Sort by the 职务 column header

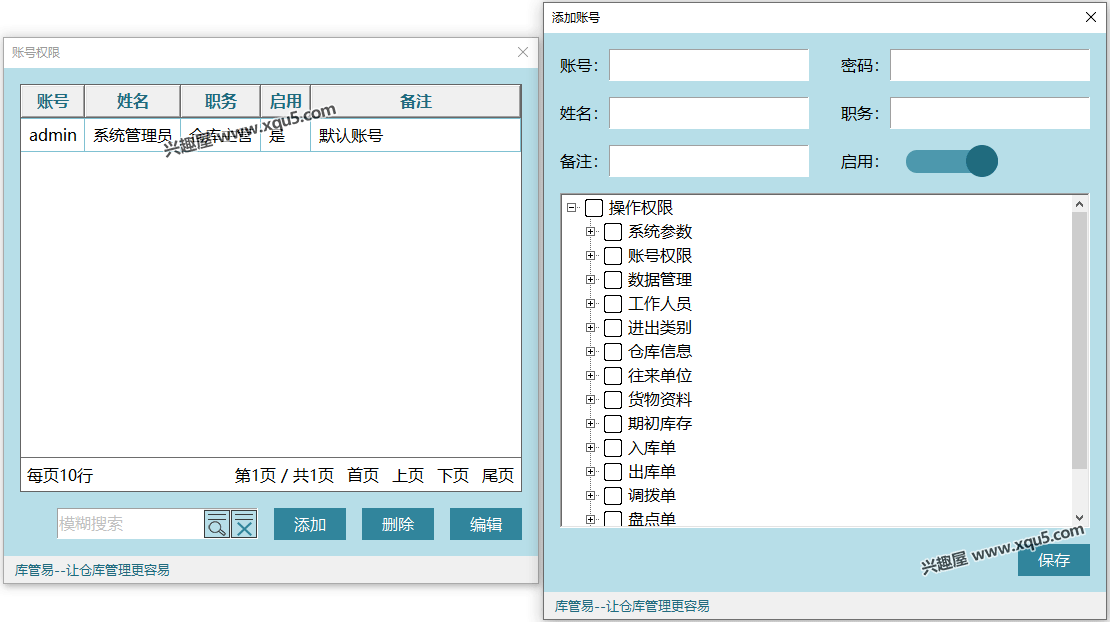pyautogui.click(x=221, y=101)
